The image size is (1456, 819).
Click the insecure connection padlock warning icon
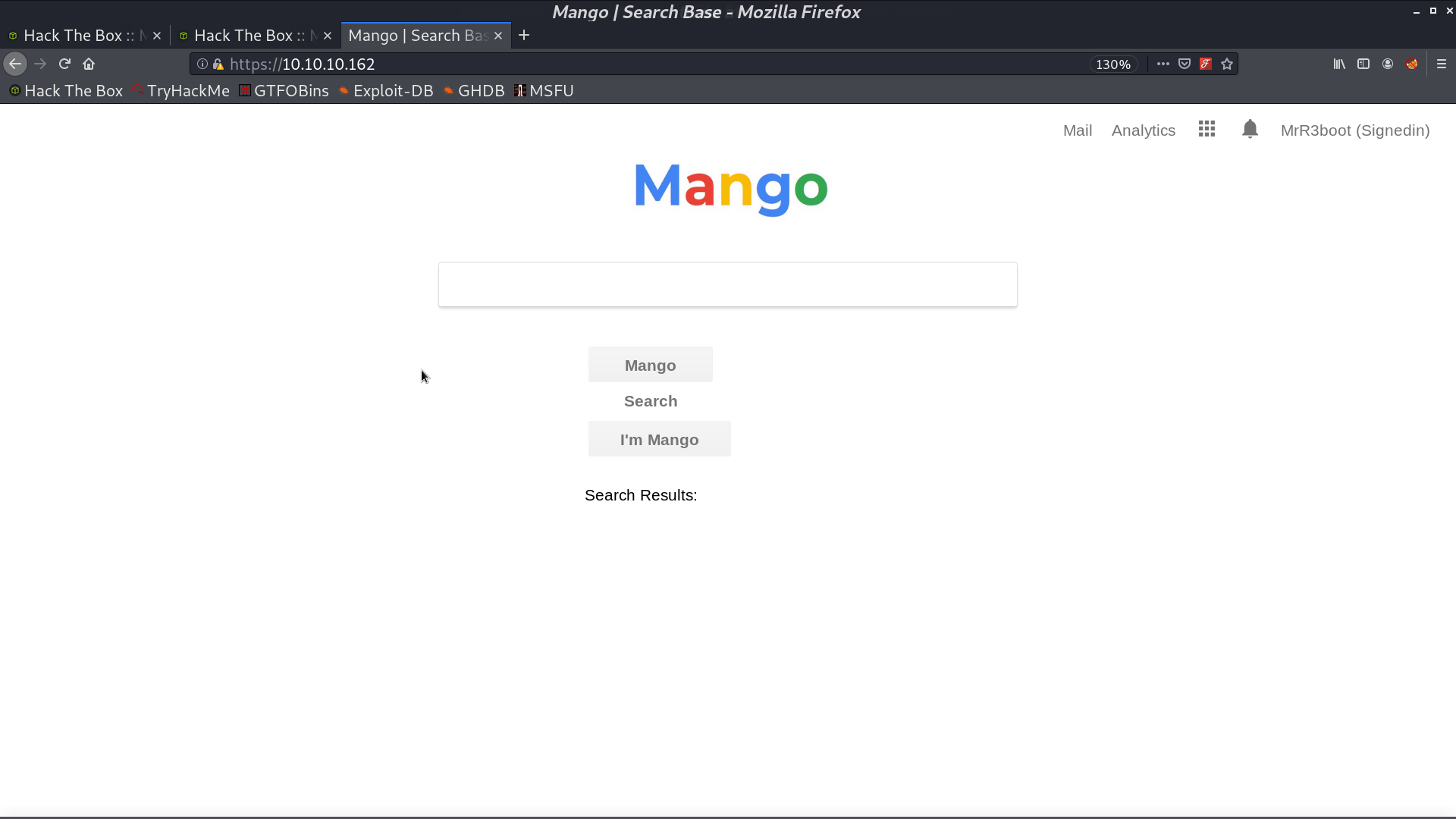218,64
